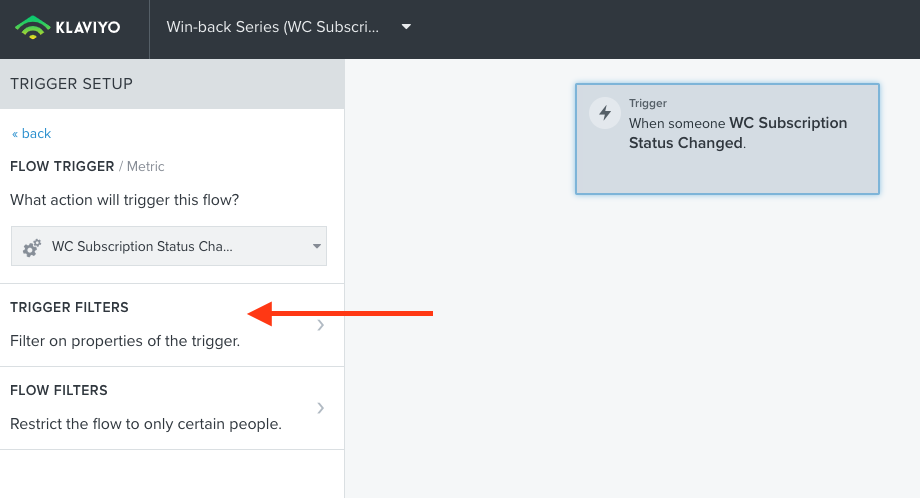Expand the WC Subscription Status metric dropdown
Viewport: 920px width, 498px height.
pos(169,246)
